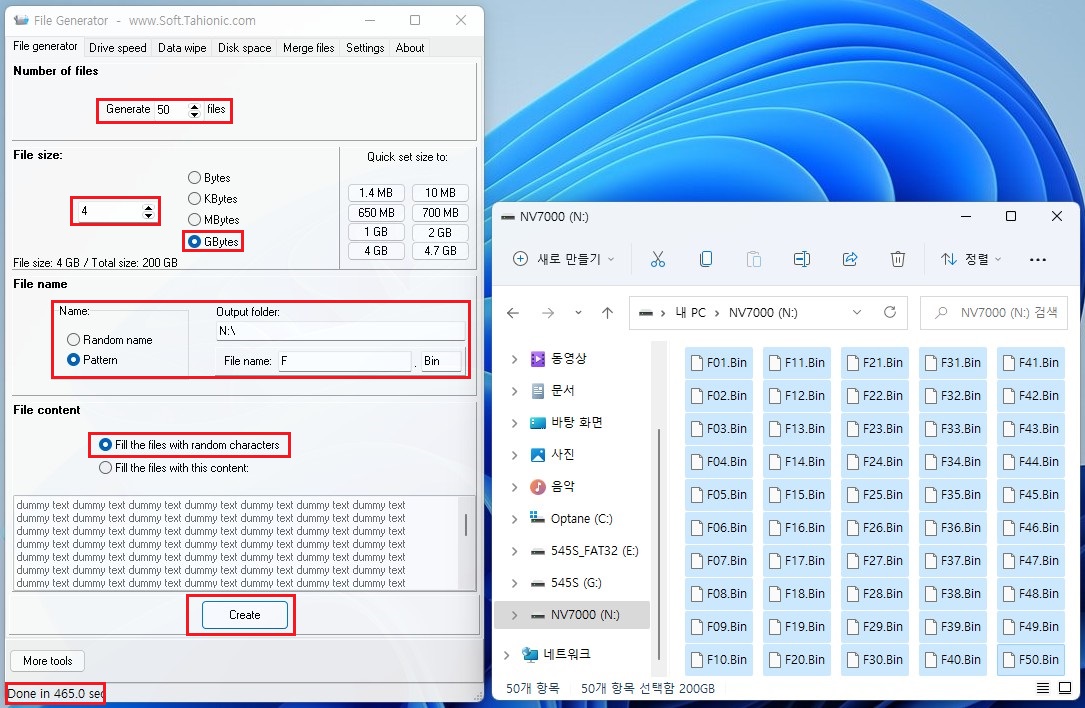
Task: Open address bar history dropdown
Action: [x=857, y=312]
